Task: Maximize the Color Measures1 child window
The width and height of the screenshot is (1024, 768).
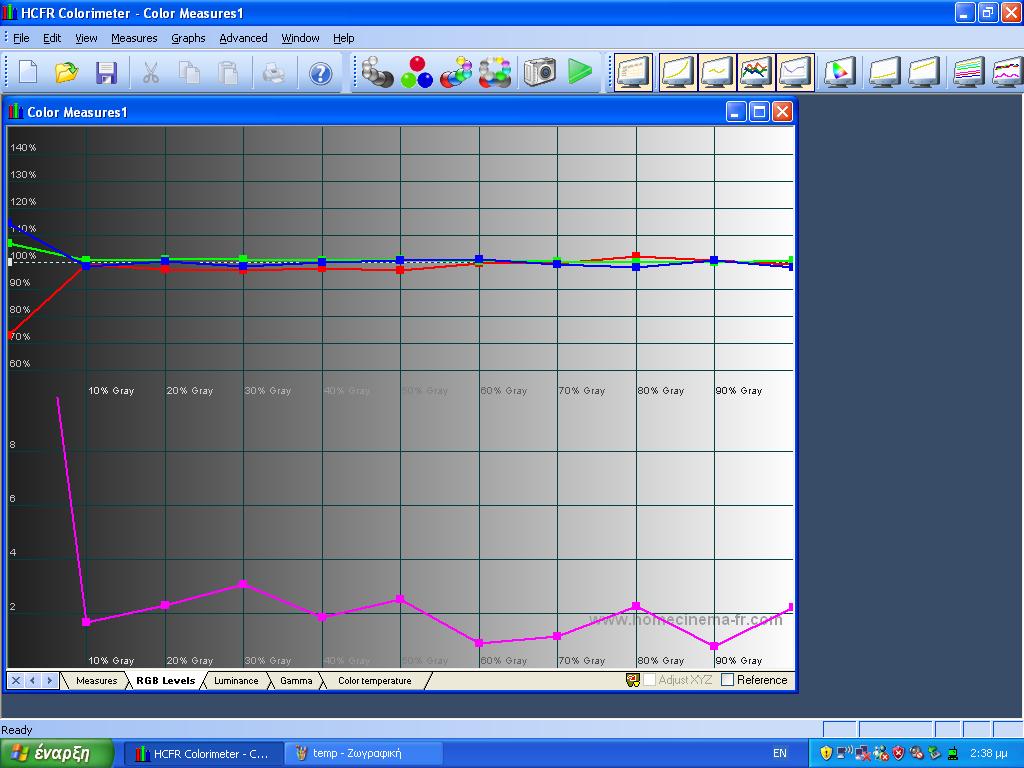Action: [758, 112]
